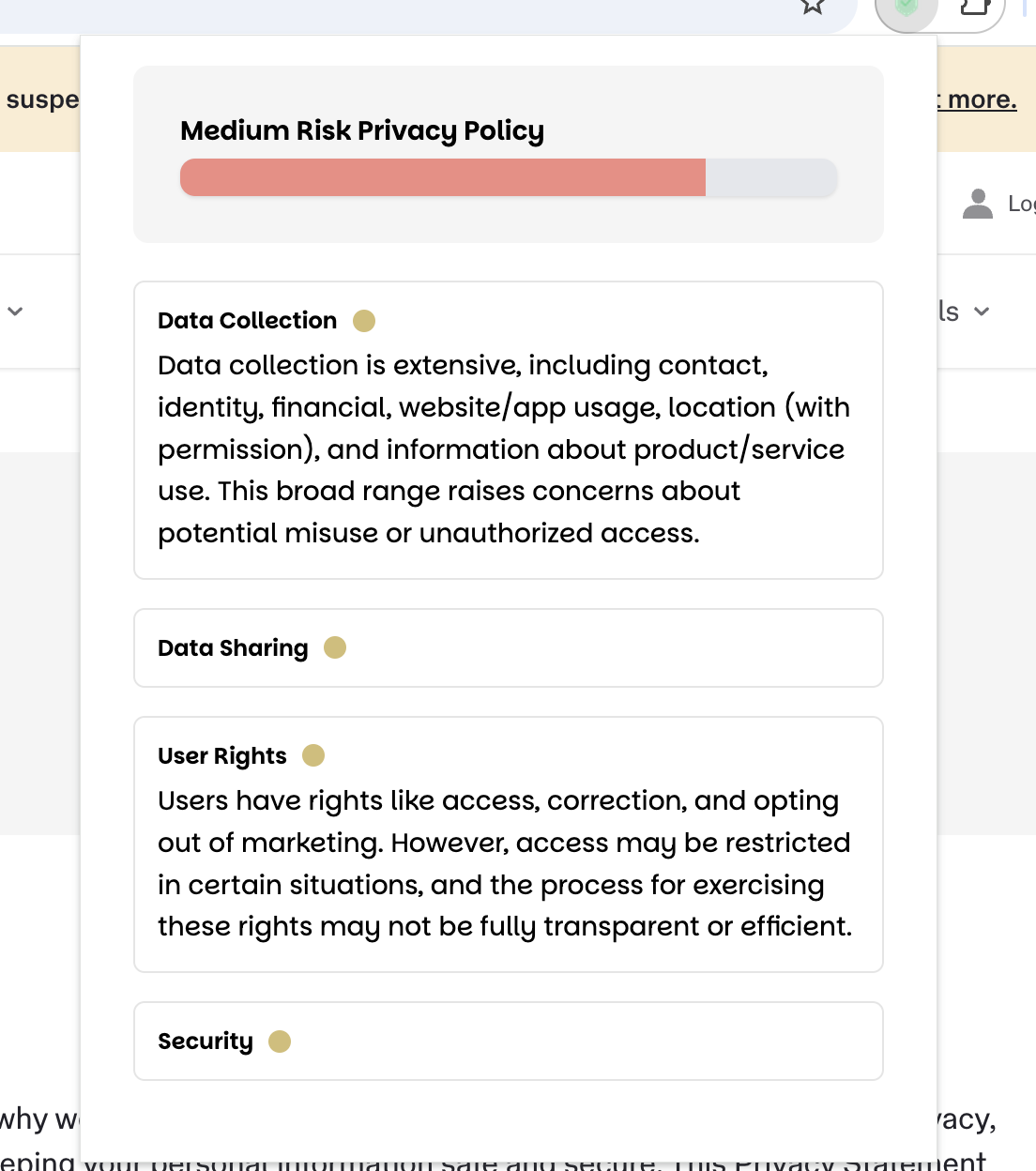Click the Medium Risk Privacy Policy heading
Image resolution: width=1036 pixels, height=1171 pixels.
[362, 130]
